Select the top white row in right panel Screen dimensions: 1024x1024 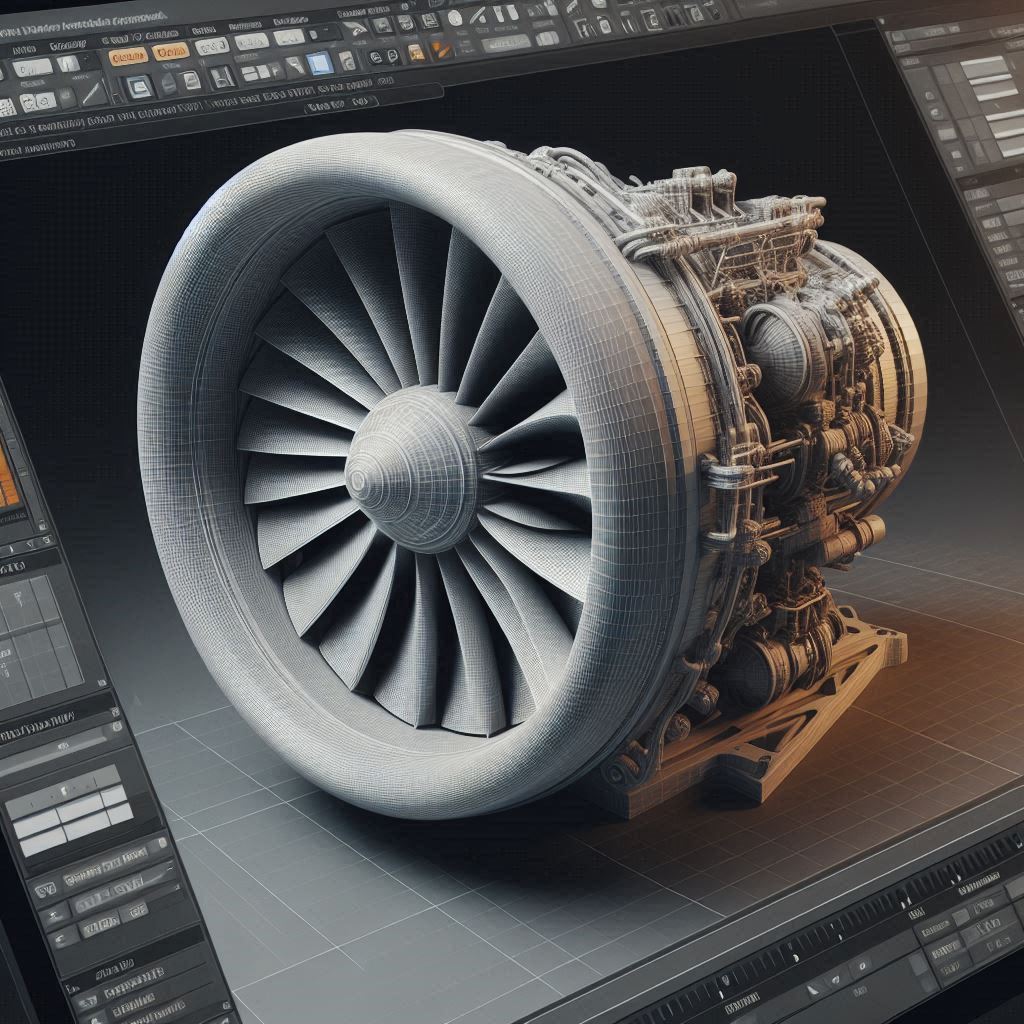point(984,66)
